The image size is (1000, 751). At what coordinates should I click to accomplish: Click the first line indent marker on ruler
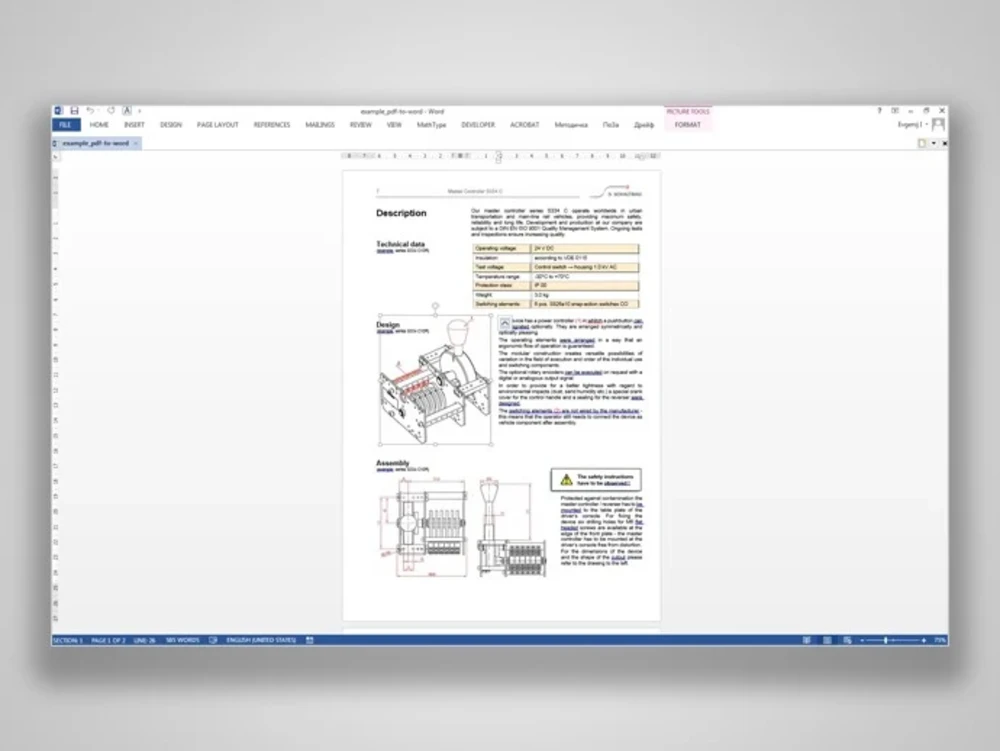click(x=499, y=154)
